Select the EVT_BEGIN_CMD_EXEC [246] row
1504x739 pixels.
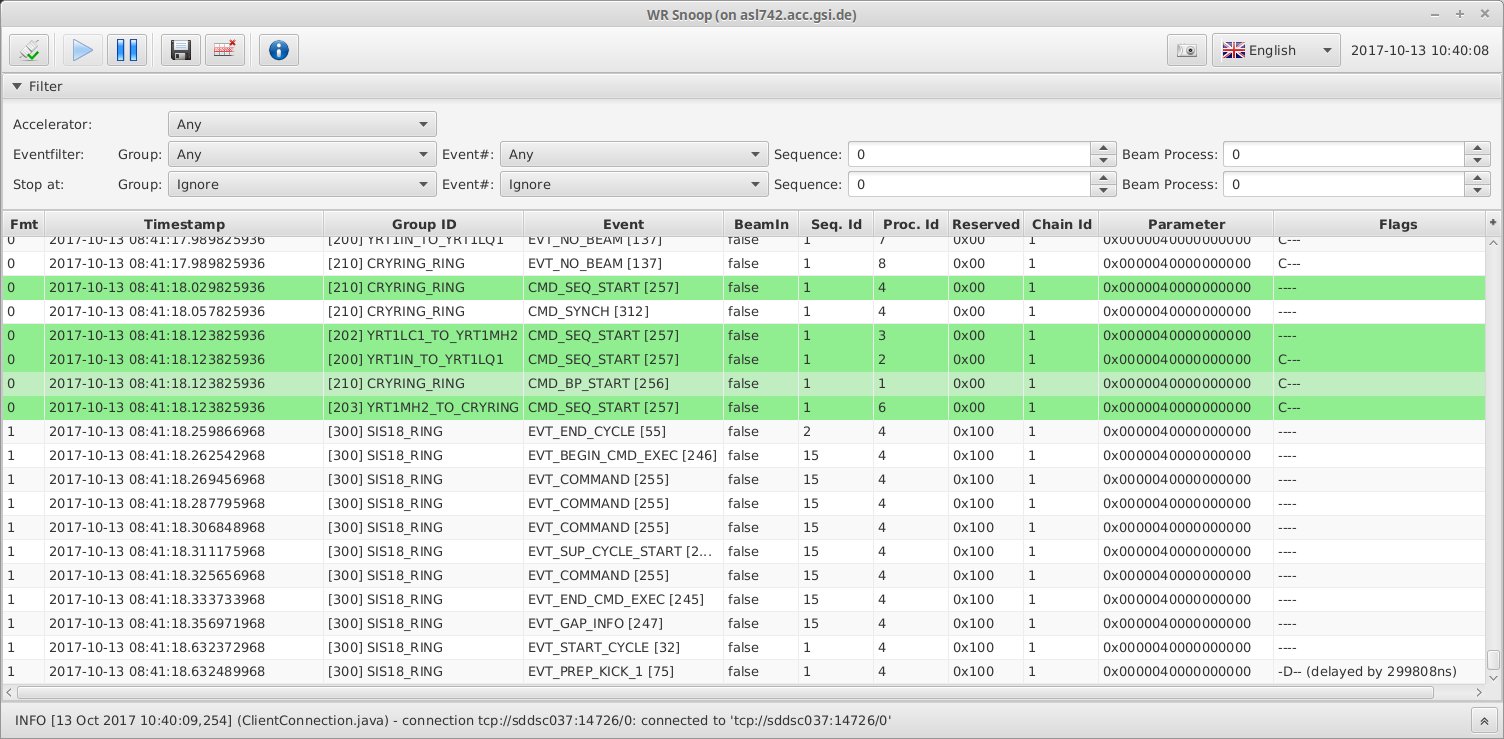pyautogui.click(x=744, y=456)
